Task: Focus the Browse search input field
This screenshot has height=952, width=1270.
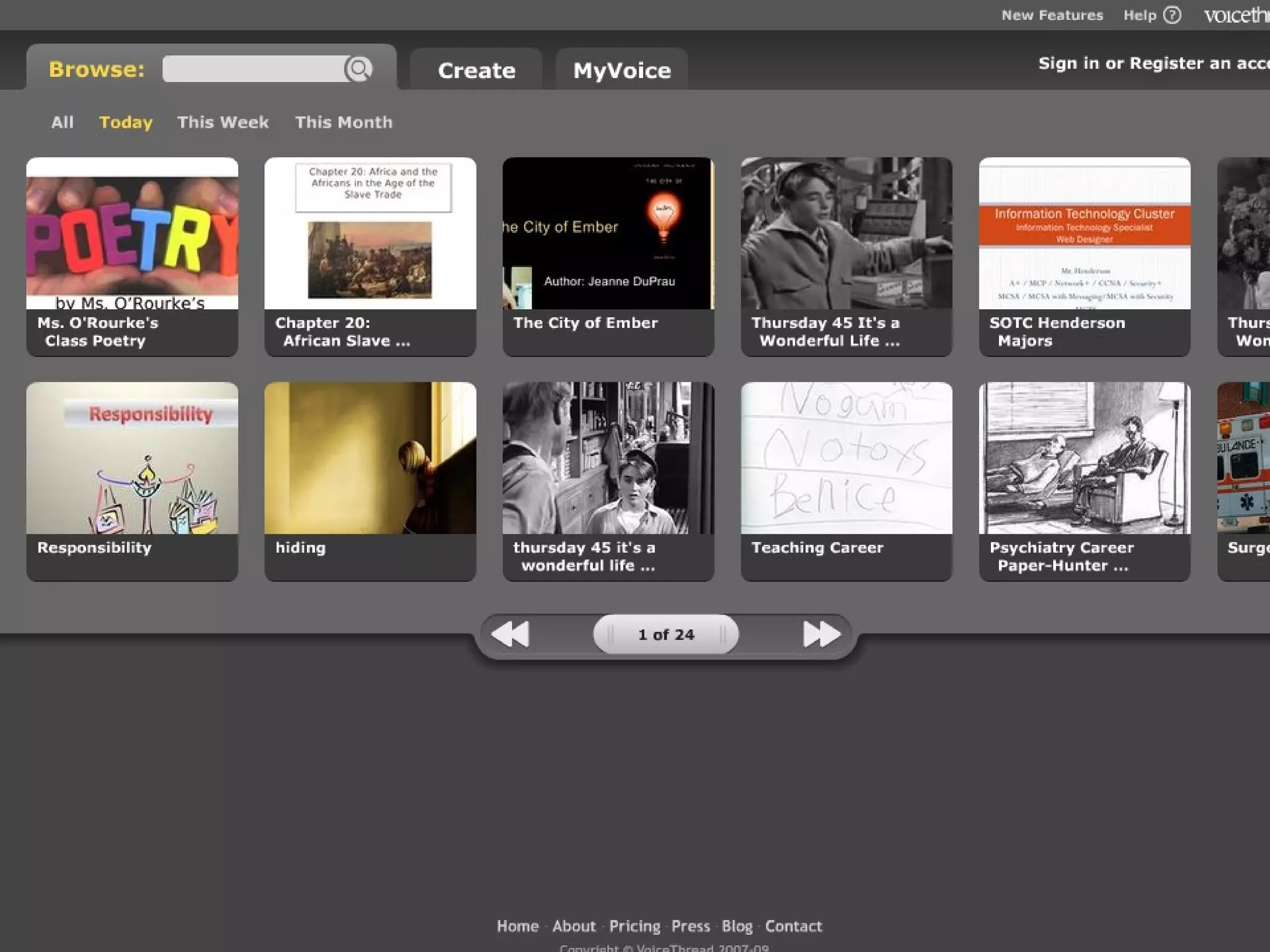Action: [254, 69]
